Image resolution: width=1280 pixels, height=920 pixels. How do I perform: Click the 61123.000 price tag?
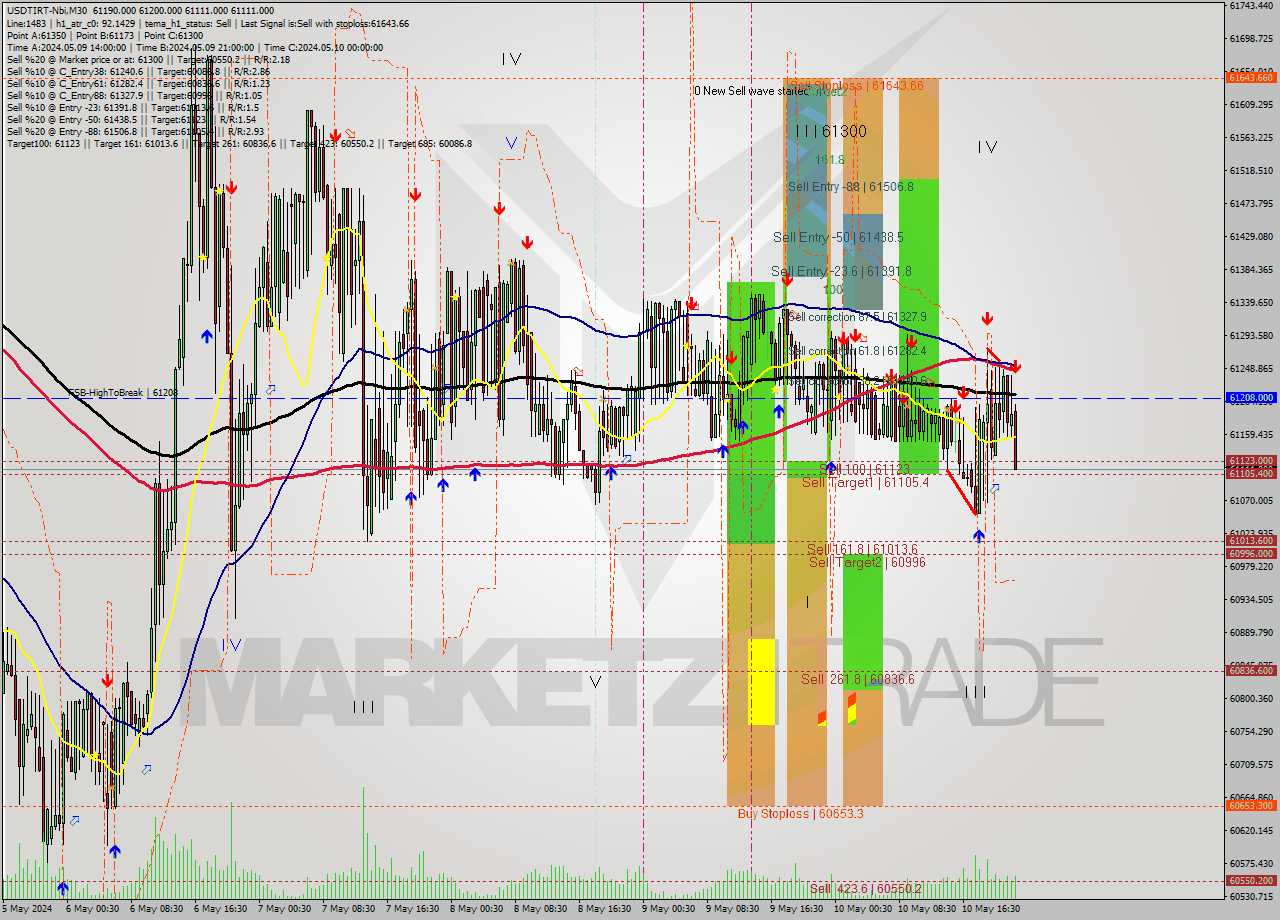1250,460
